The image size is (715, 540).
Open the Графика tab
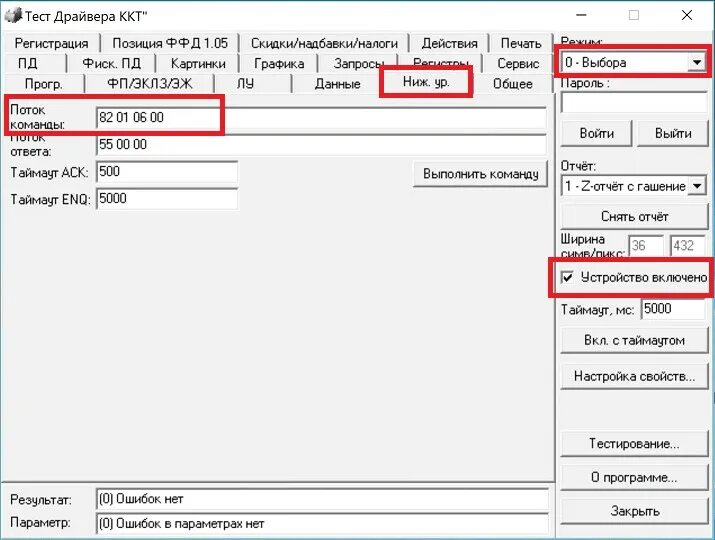279,63
